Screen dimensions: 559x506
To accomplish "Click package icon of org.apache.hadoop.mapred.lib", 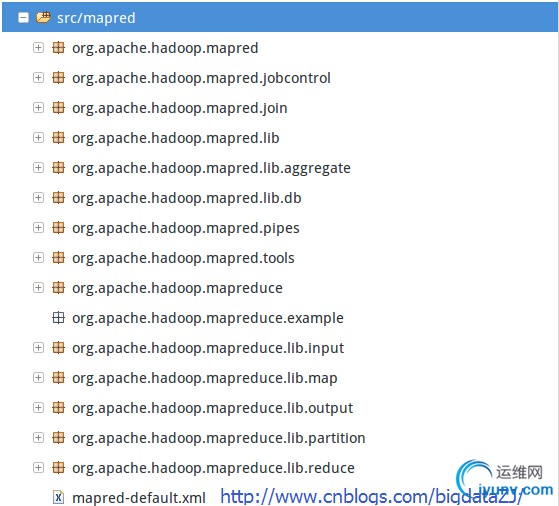I will pyautogui.click(x=58, y=137).
